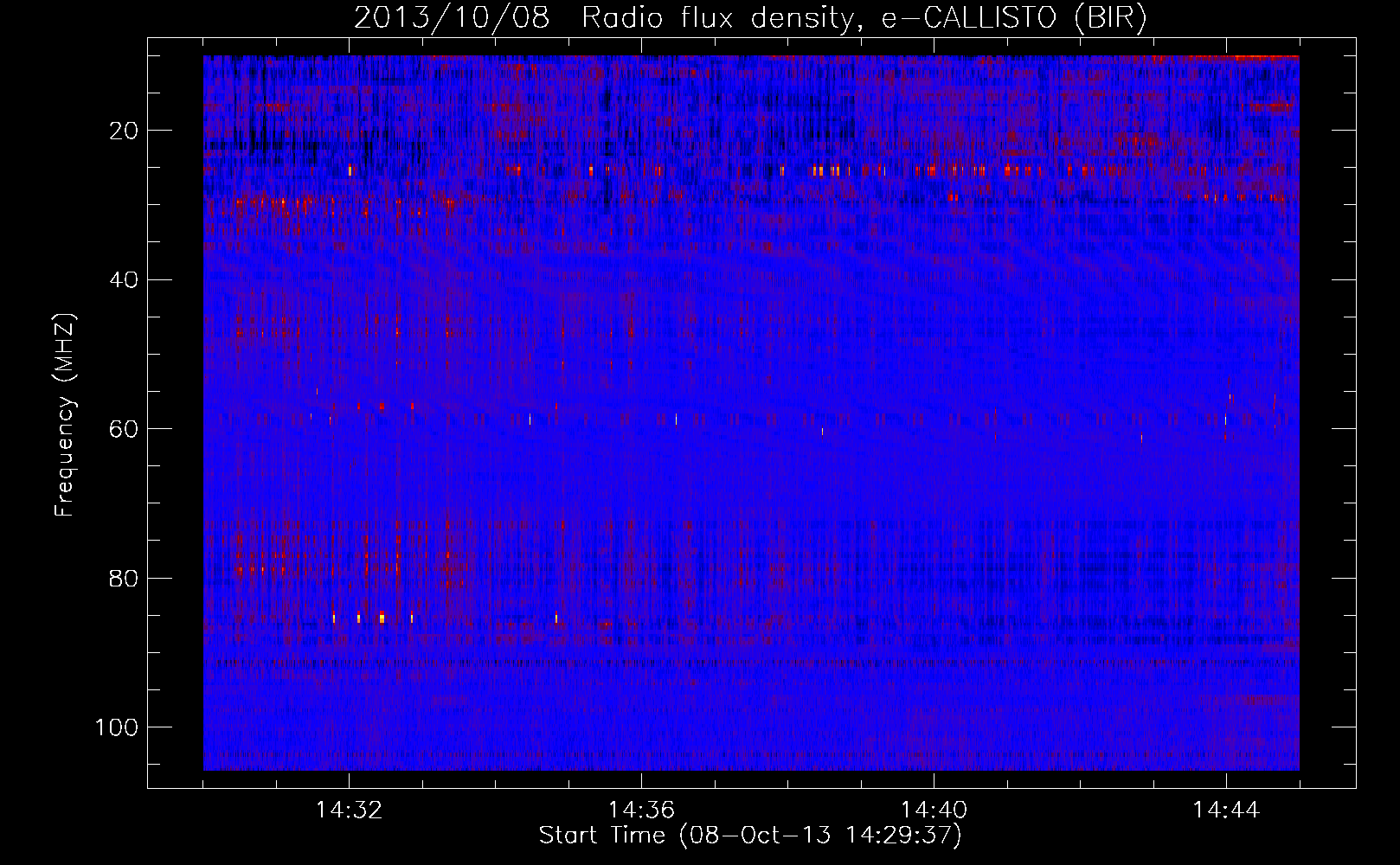
Task: Click the 14:40 time tick label
Action: [x=934, y=810]
